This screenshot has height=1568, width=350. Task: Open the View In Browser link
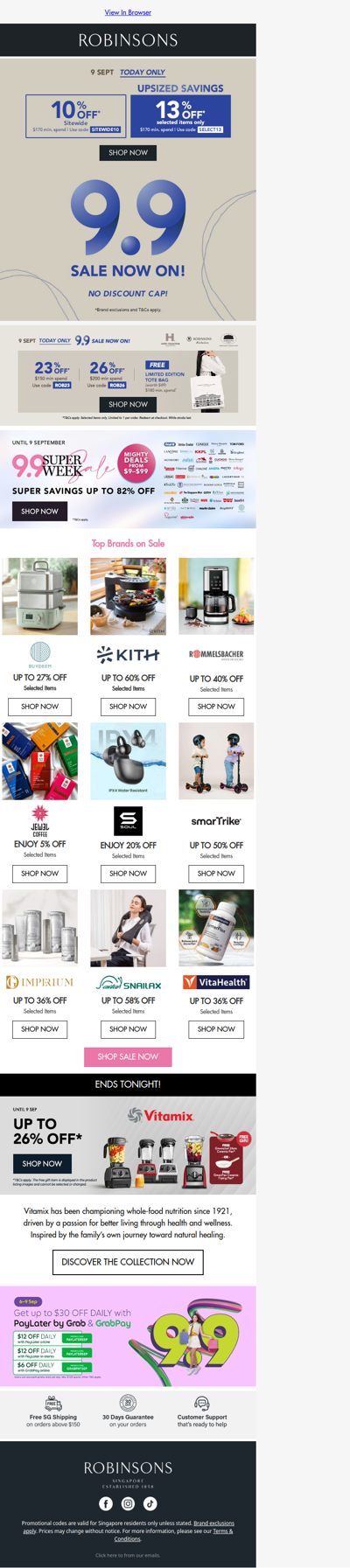pyautogui.click(x=128, y=12)
